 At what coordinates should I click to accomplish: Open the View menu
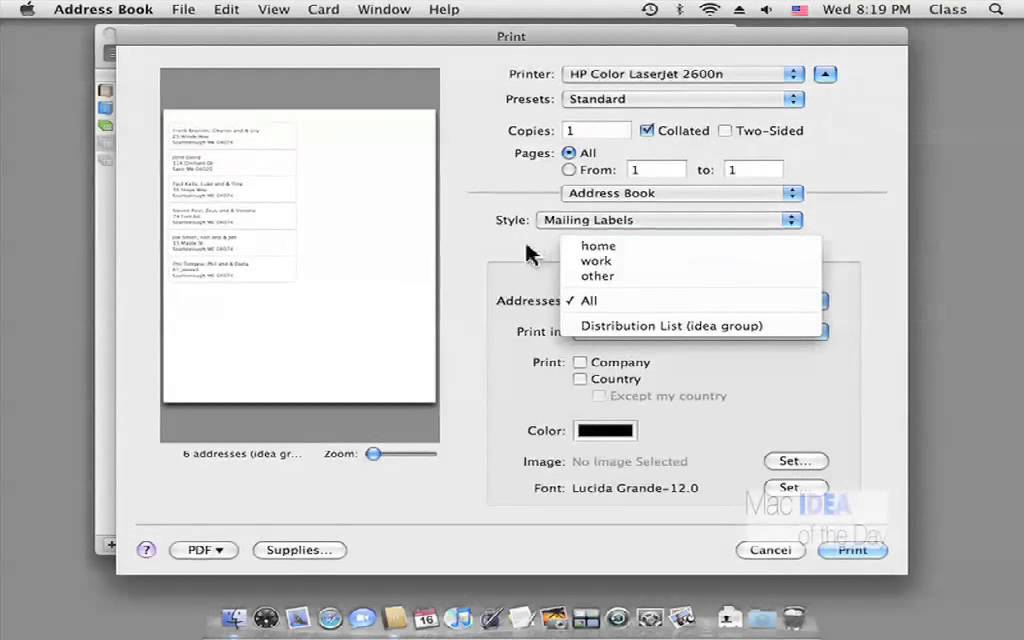click(x=274, y=9)
